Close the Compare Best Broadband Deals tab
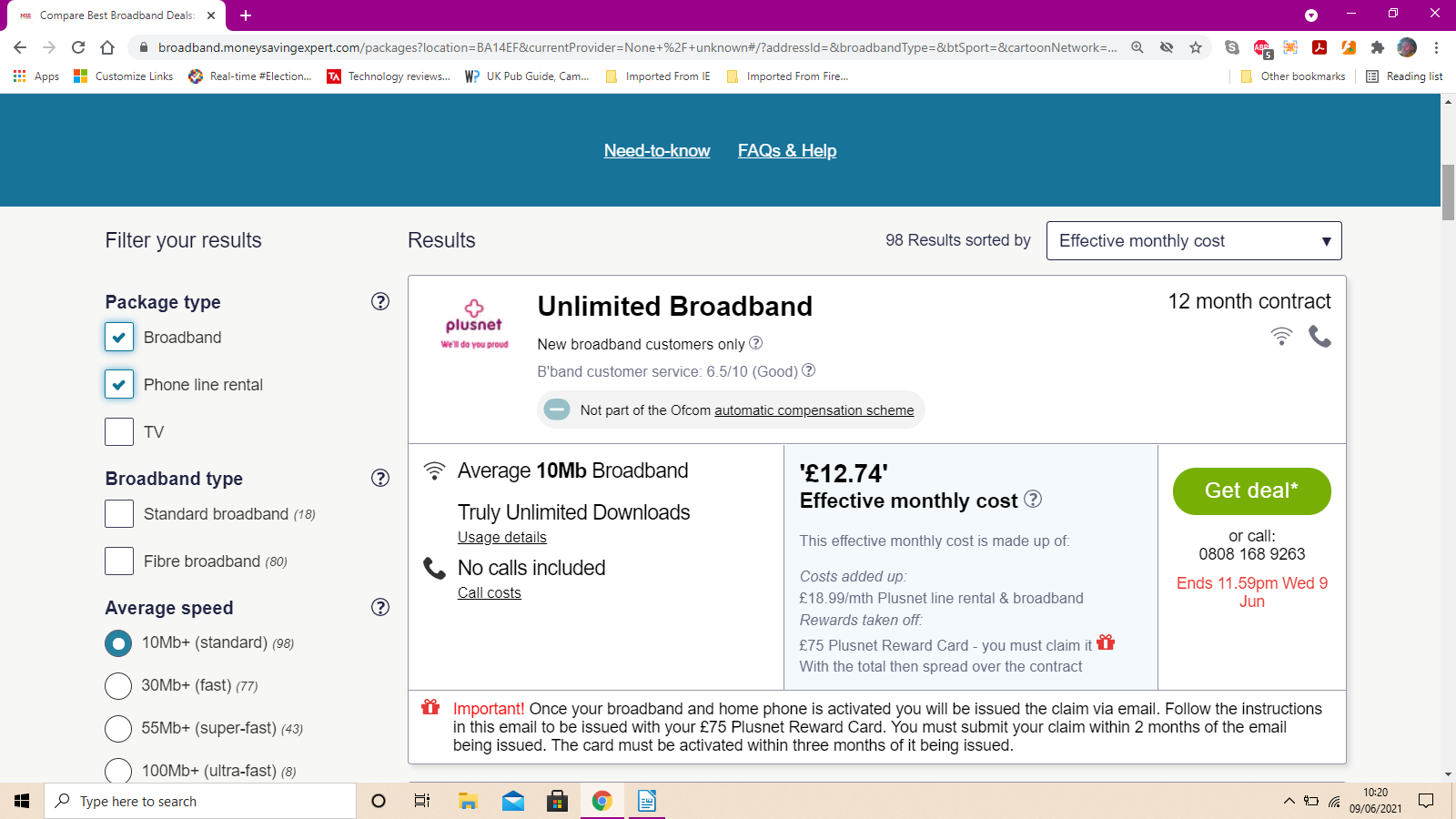This screenshot has height=819, width=1456. pyautogui.click(x=211, y=15)
